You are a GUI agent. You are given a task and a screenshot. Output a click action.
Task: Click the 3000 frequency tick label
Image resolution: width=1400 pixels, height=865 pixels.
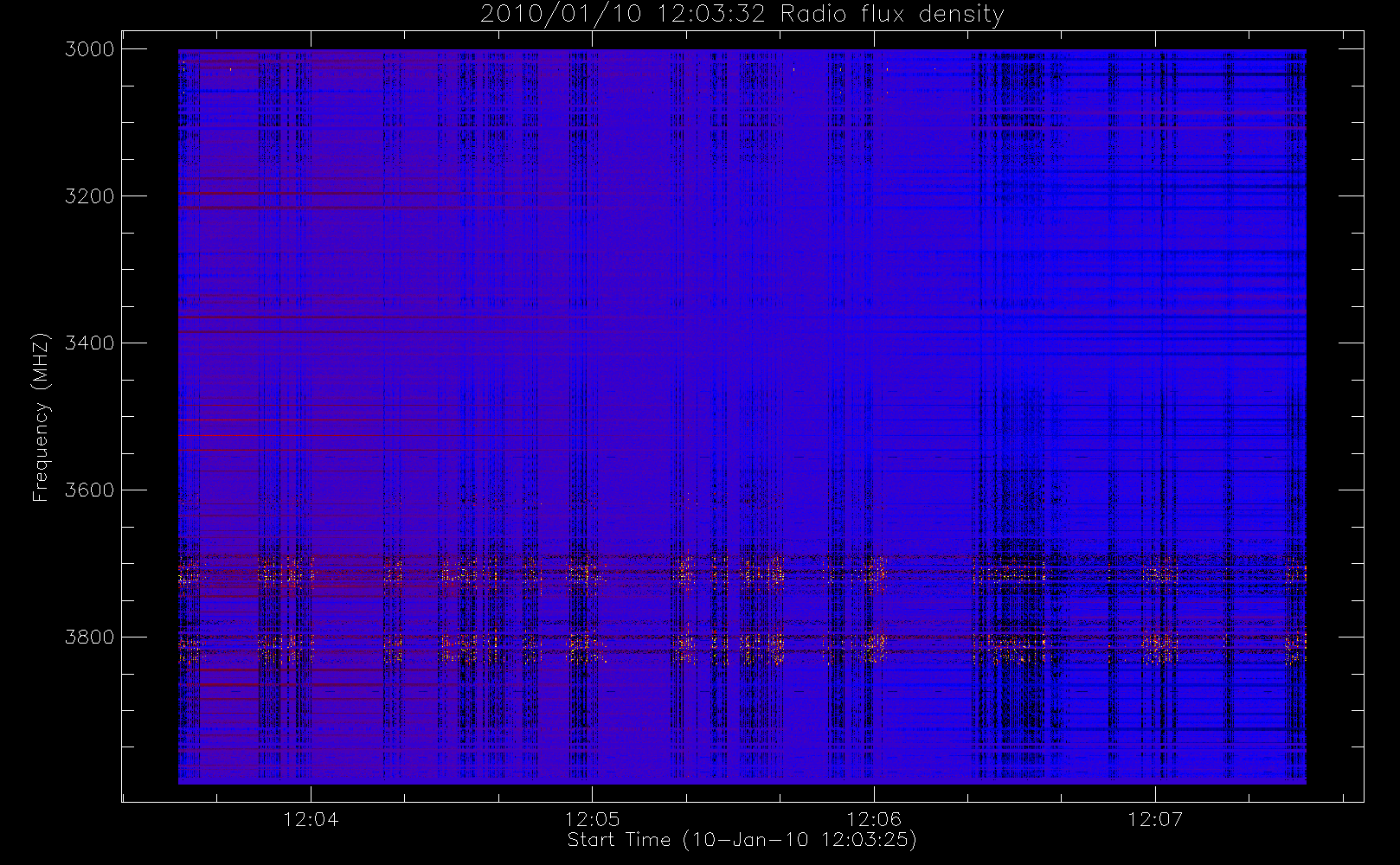click(90, 49)
